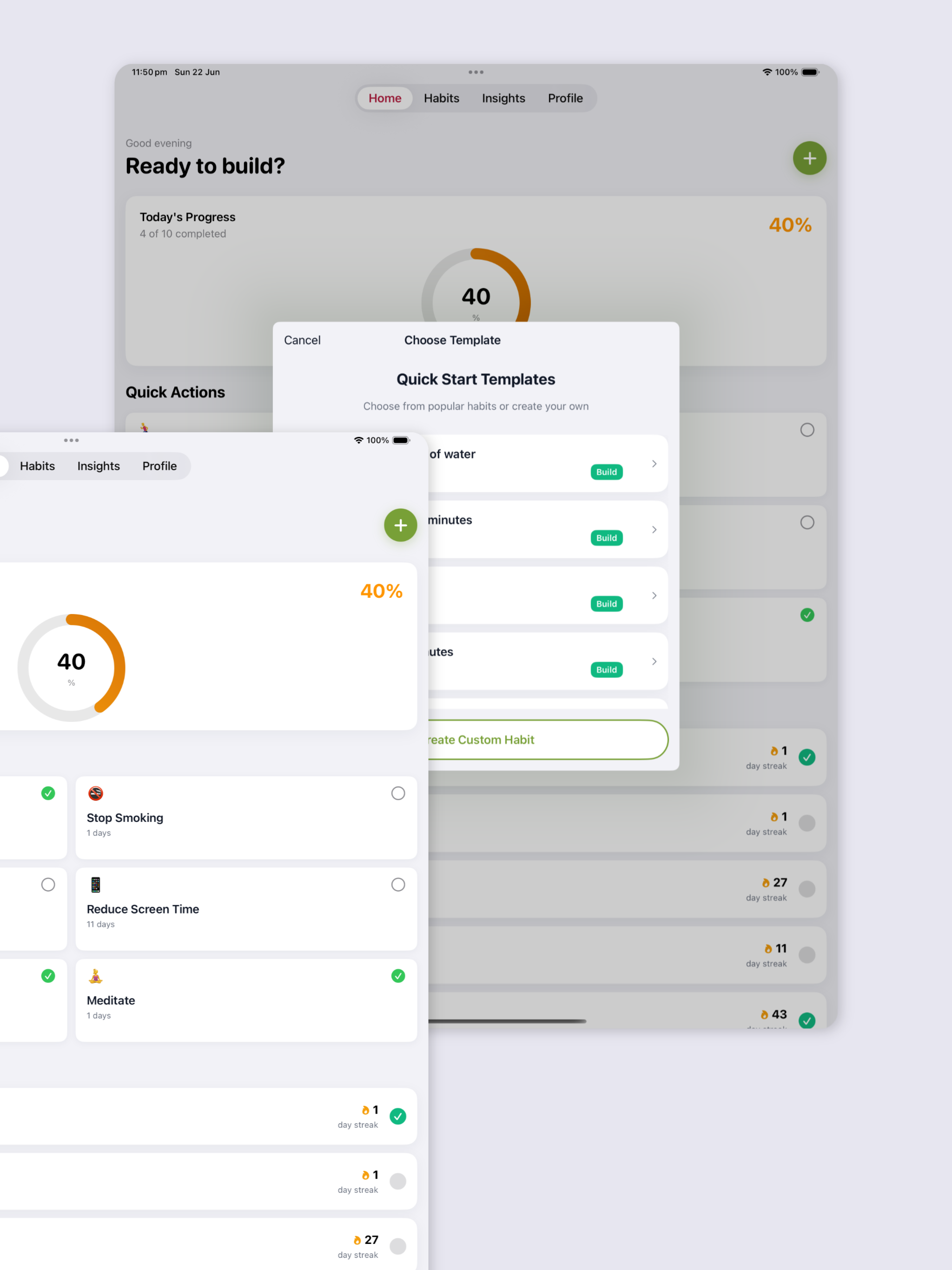Screen dimensions: 952x1270
Task: Click orange 40% label in front window
Action: [381, 591]
